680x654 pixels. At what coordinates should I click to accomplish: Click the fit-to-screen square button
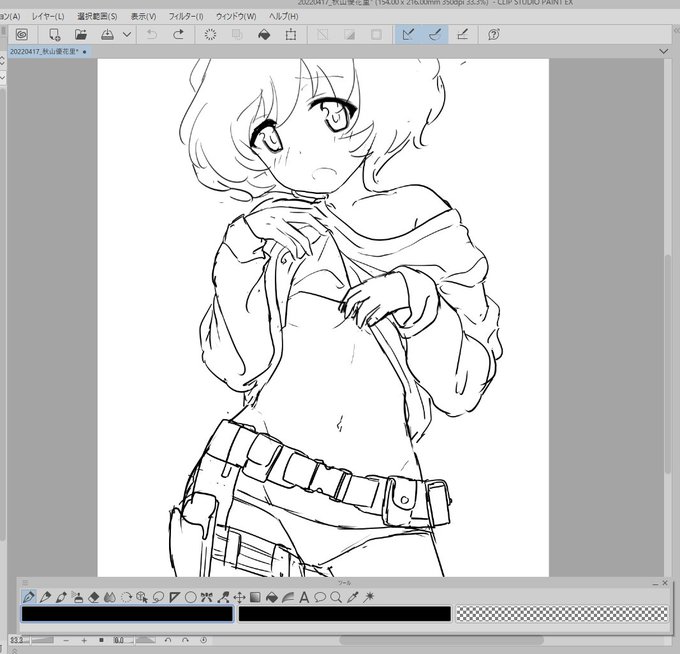click(x=101, y=640)
